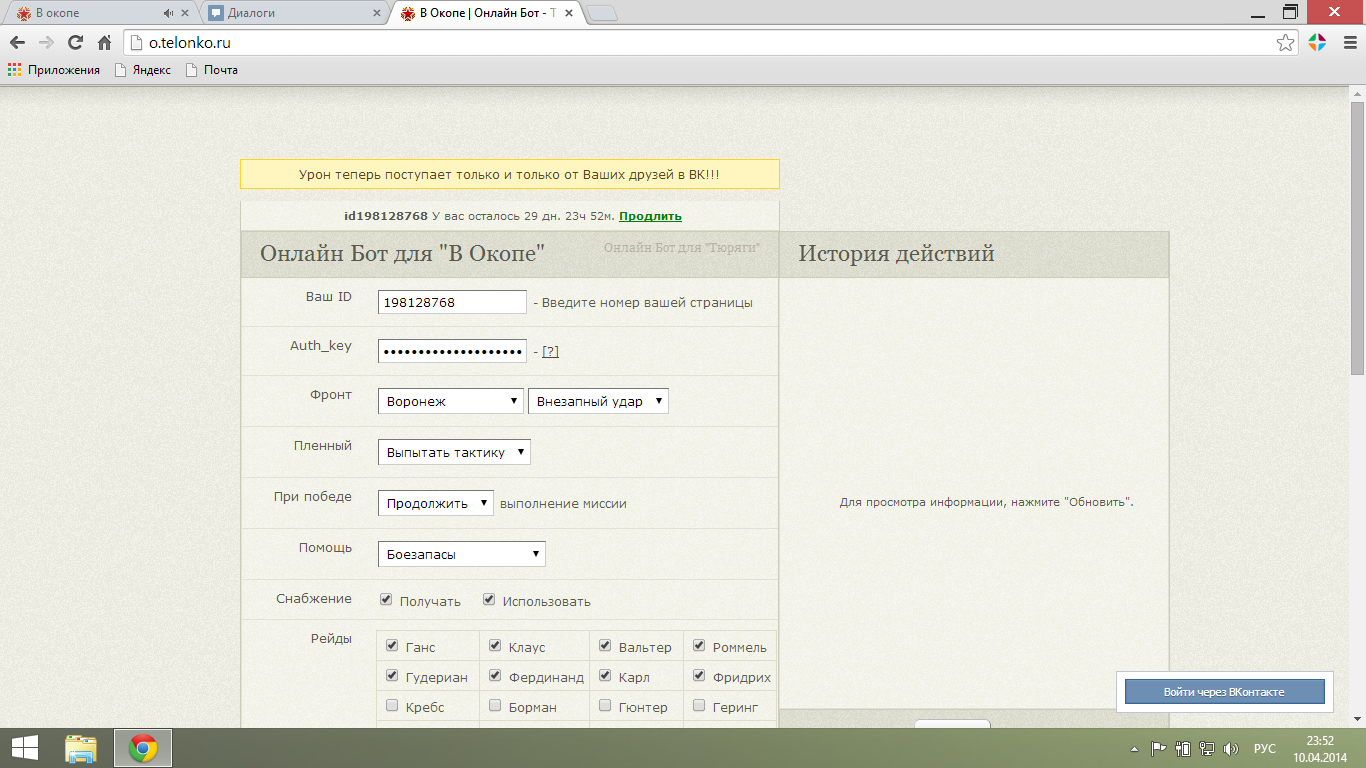The height and width of the screenshot is (768, 1366).
Task: Open the network tray icon
Action: point(1207,748)
